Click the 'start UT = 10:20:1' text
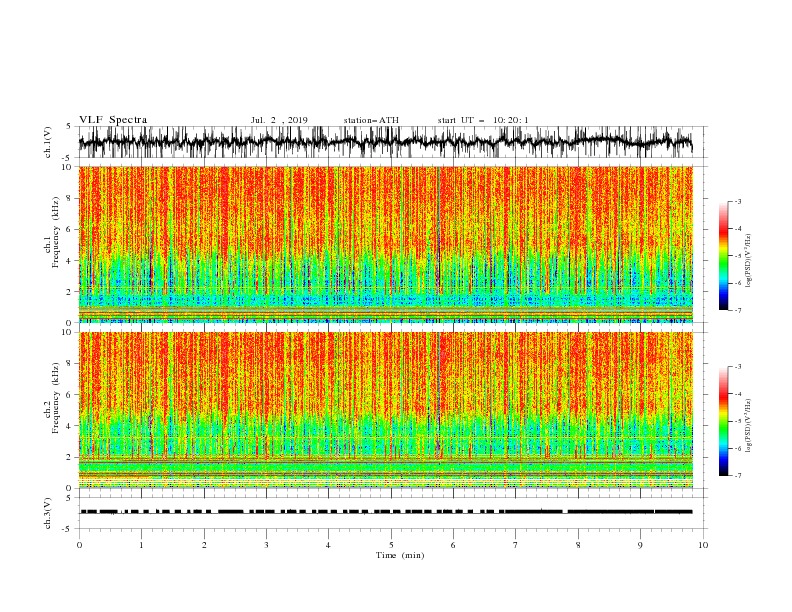792x612 pixels. tap(483, 120)
